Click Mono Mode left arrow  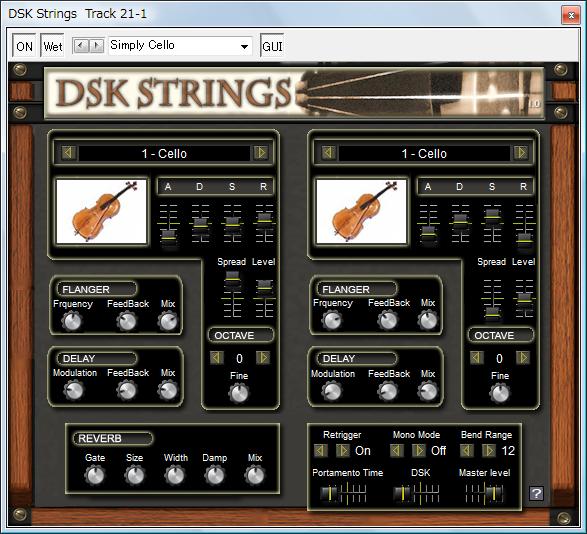396,450
